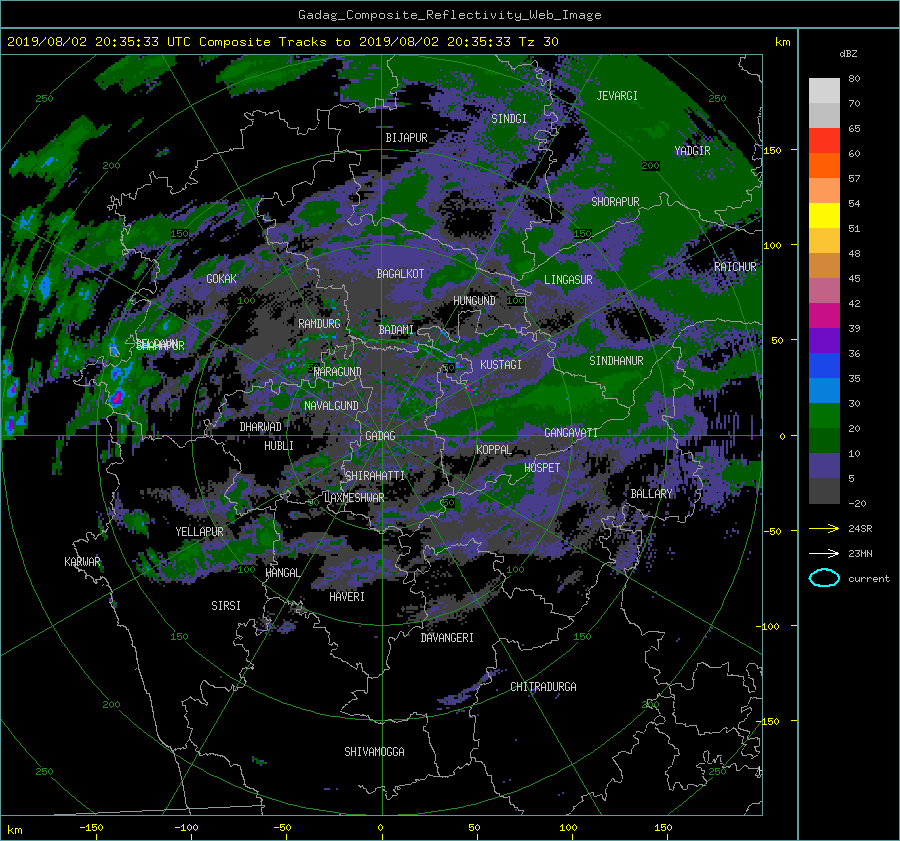Click the yellow 51 dBZ color swatch

click(x=824, y=215)
